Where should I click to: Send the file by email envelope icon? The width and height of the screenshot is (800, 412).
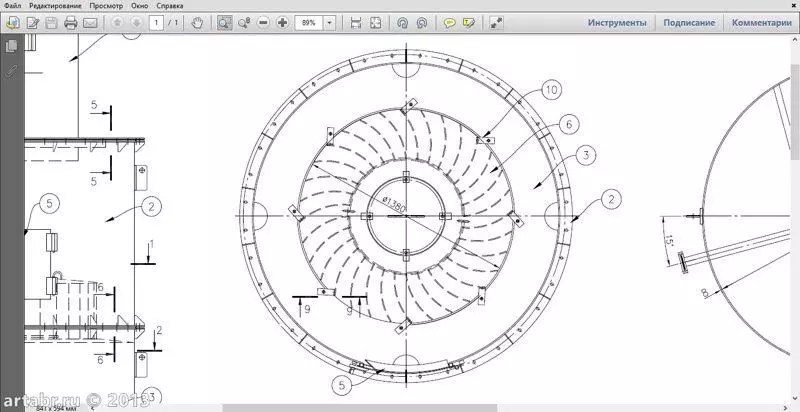90,23
